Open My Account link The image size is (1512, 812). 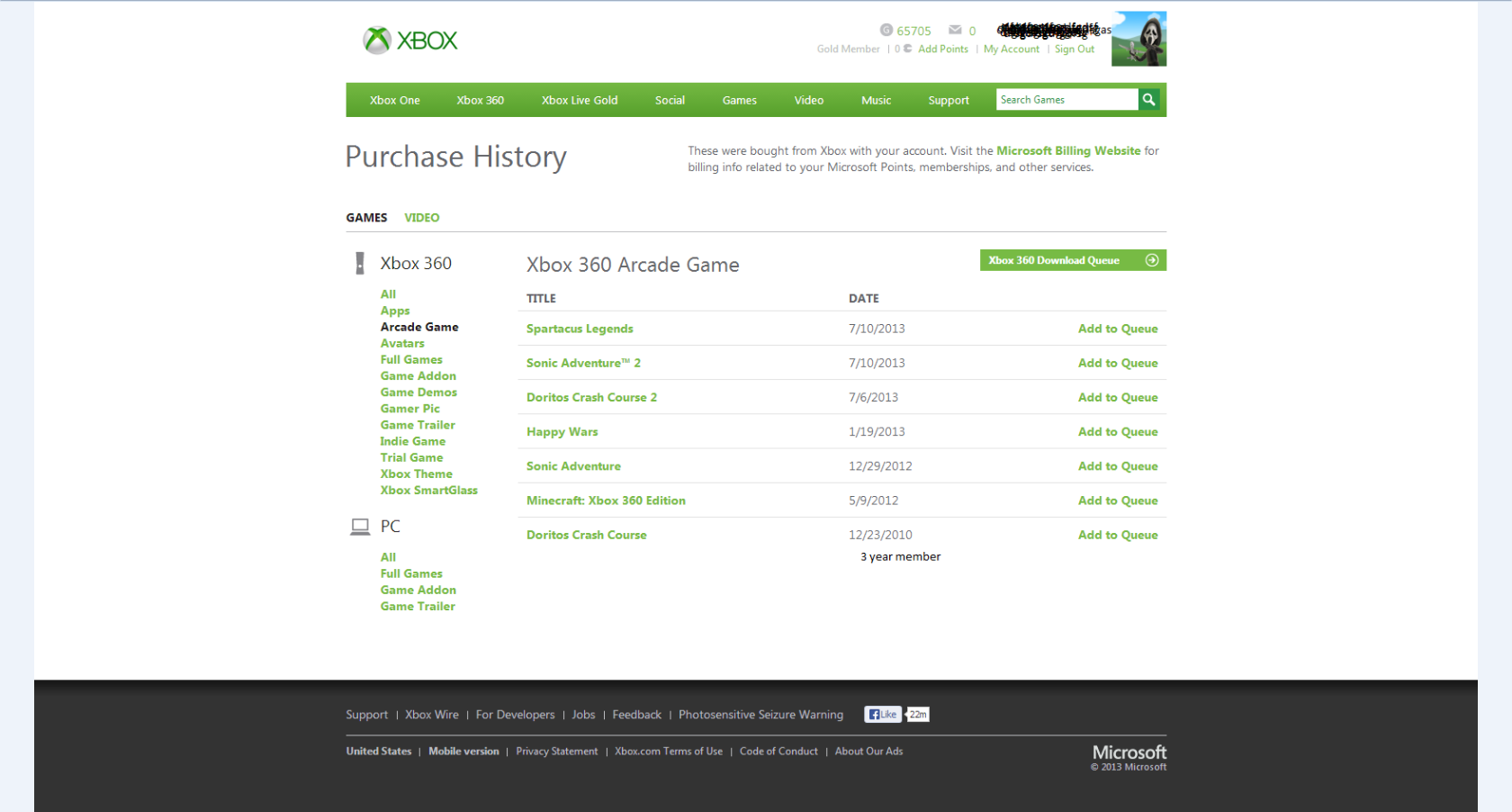point(1012,50)
